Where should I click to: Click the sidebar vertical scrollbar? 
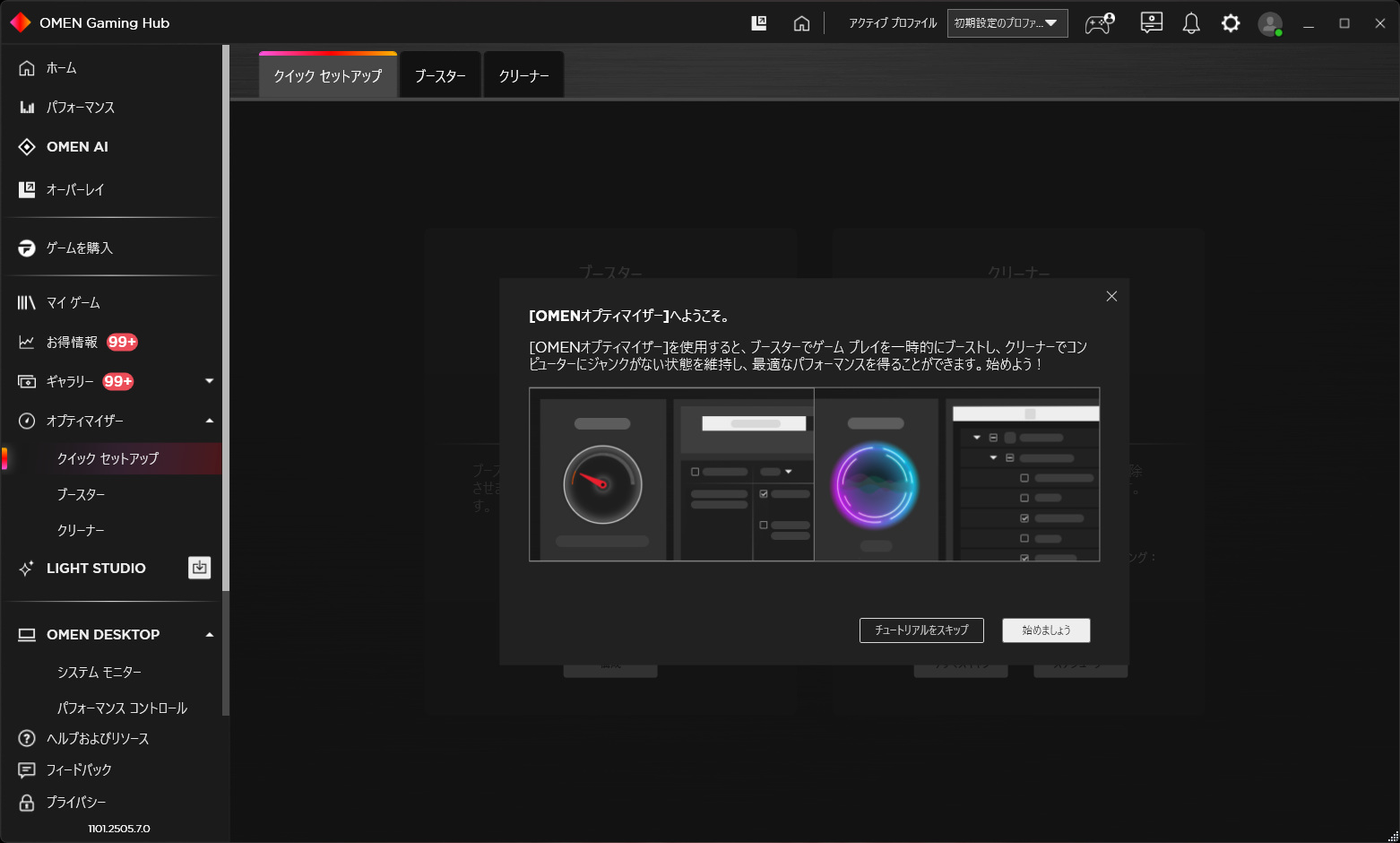click(226, 318)
